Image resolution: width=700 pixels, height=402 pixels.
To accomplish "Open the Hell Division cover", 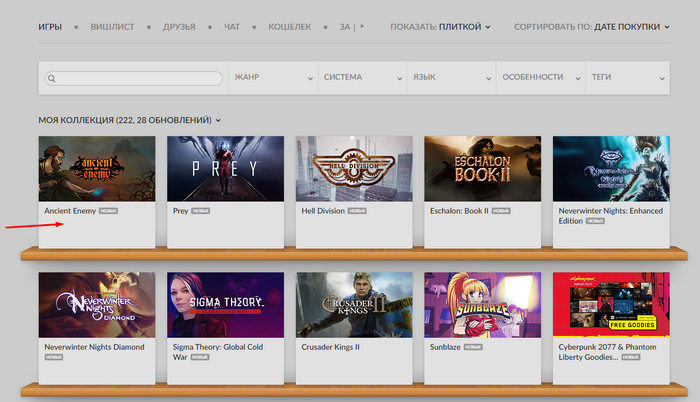I will (x=354, y=169).
